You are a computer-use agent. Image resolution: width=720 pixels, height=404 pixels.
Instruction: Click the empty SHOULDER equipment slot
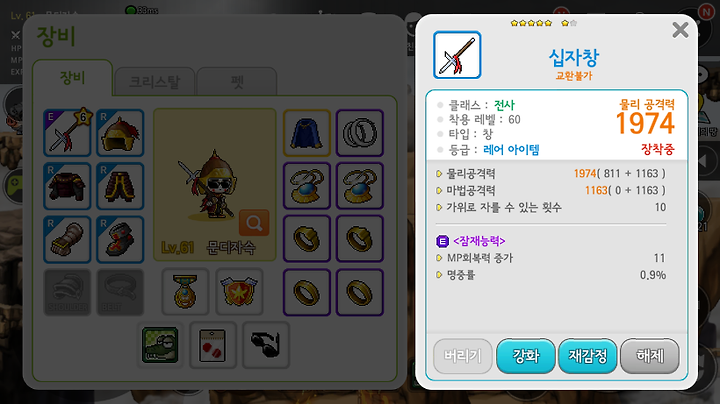(67, 292)
